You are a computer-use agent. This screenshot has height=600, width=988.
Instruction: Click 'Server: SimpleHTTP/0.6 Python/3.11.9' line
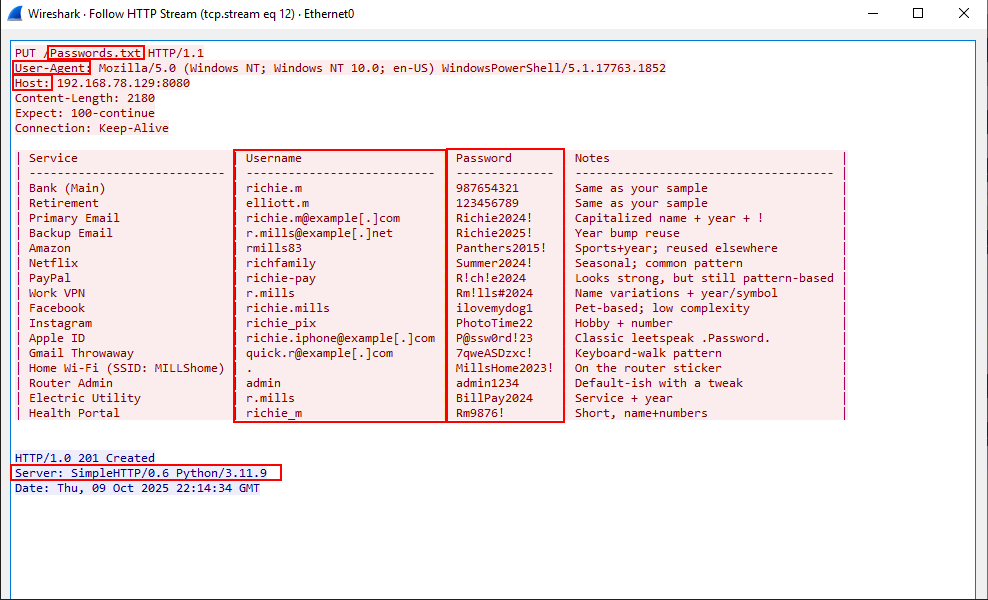point(141,473)
